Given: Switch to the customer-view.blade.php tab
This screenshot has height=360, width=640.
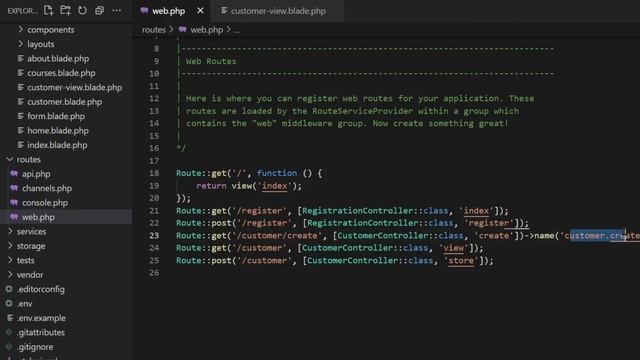Looking at the screenshot, I should 278,11.
